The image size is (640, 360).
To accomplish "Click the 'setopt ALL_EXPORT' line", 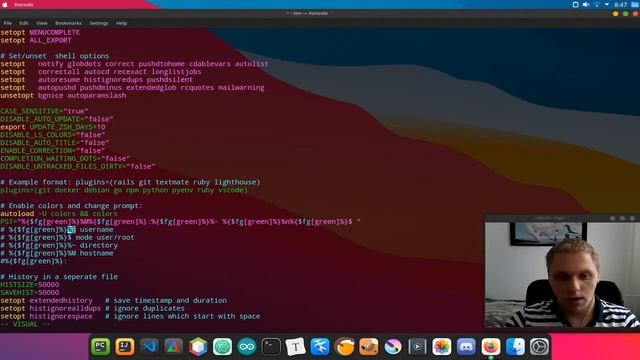I will (36, 40).
